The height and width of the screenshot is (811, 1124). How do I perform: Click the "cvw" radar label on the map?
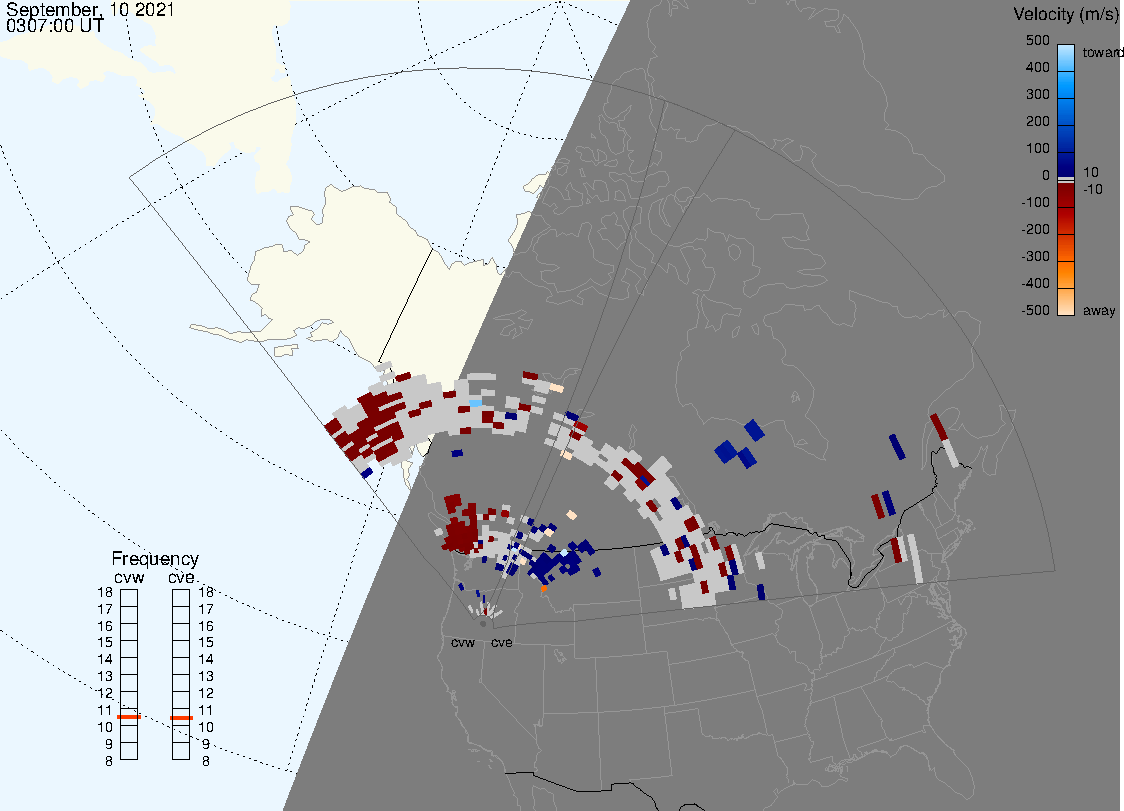pyautogui.click(x=463, y=642)
